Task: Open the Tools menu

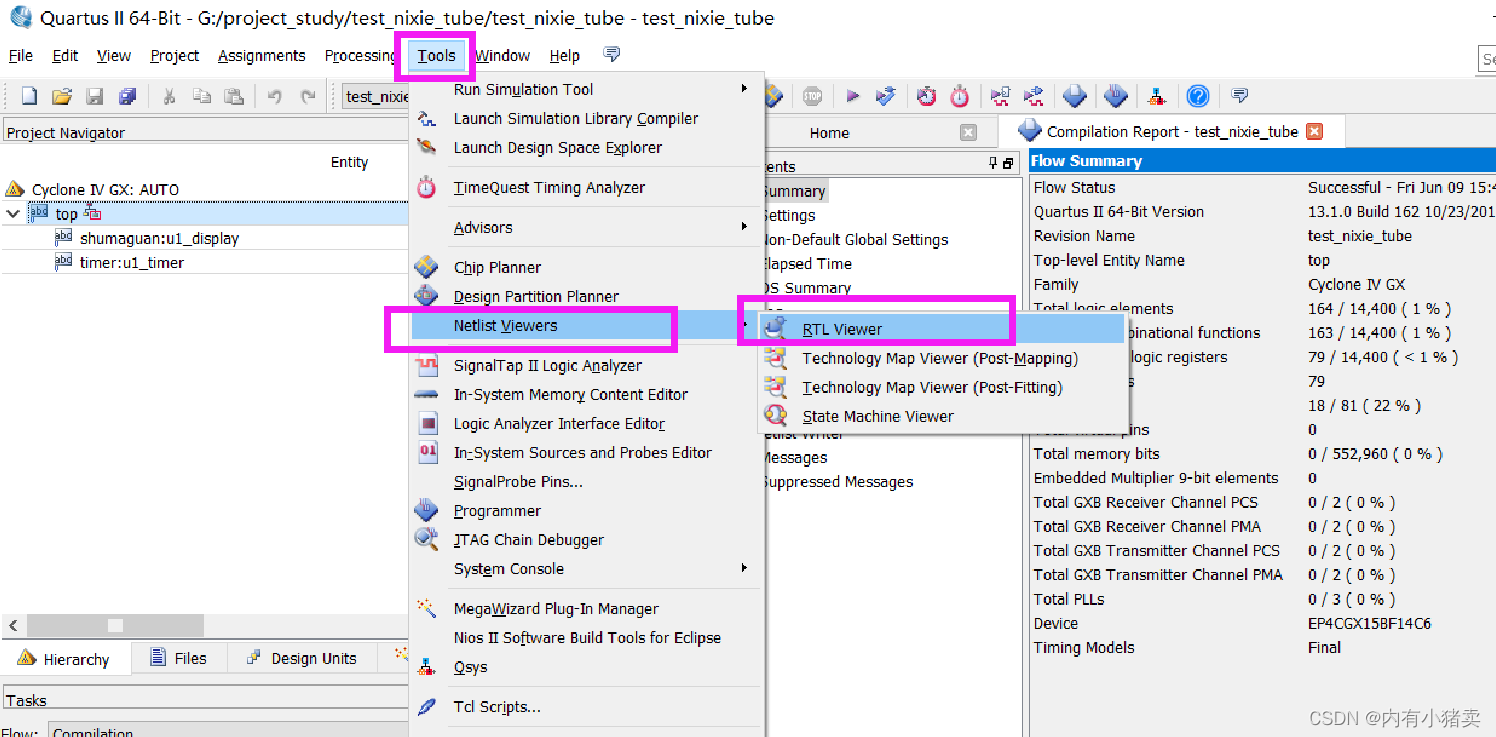Action: pos(436,56)
